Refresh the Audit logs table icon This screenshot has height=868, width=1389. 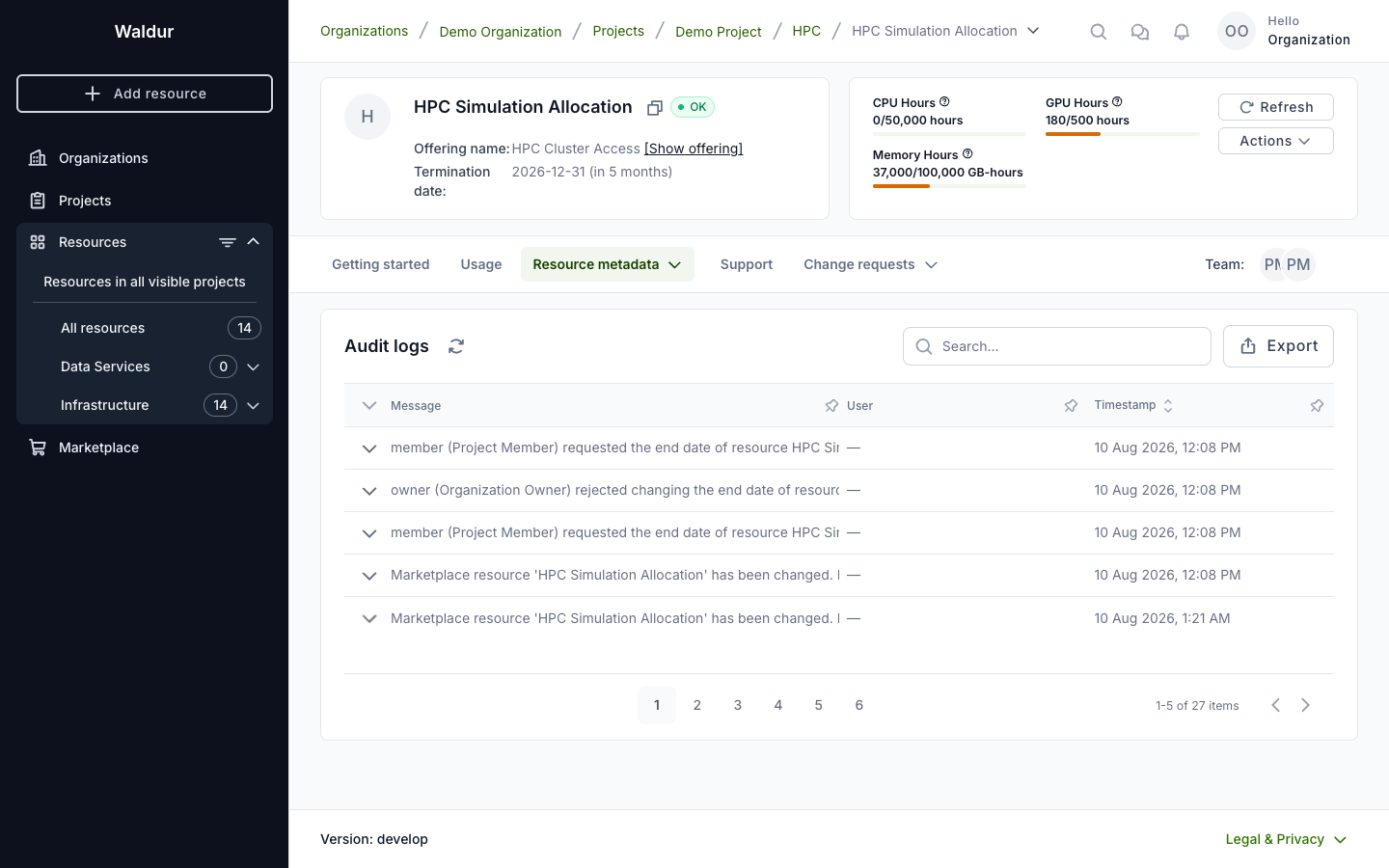pos(456,346)
